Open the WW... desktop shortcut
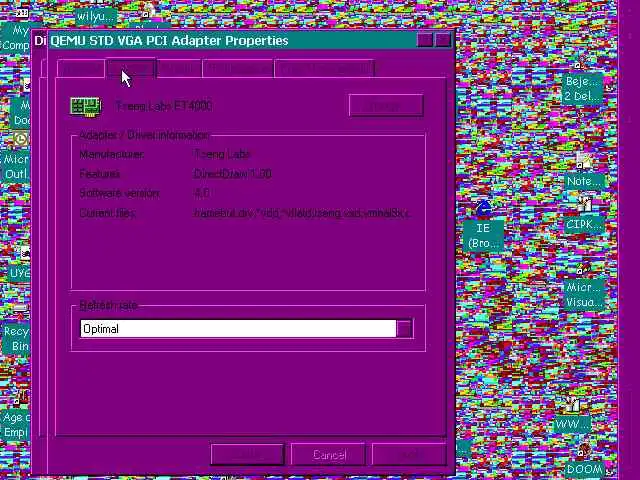640x480 pixels. pyautogui.click(x=573, y=414)
